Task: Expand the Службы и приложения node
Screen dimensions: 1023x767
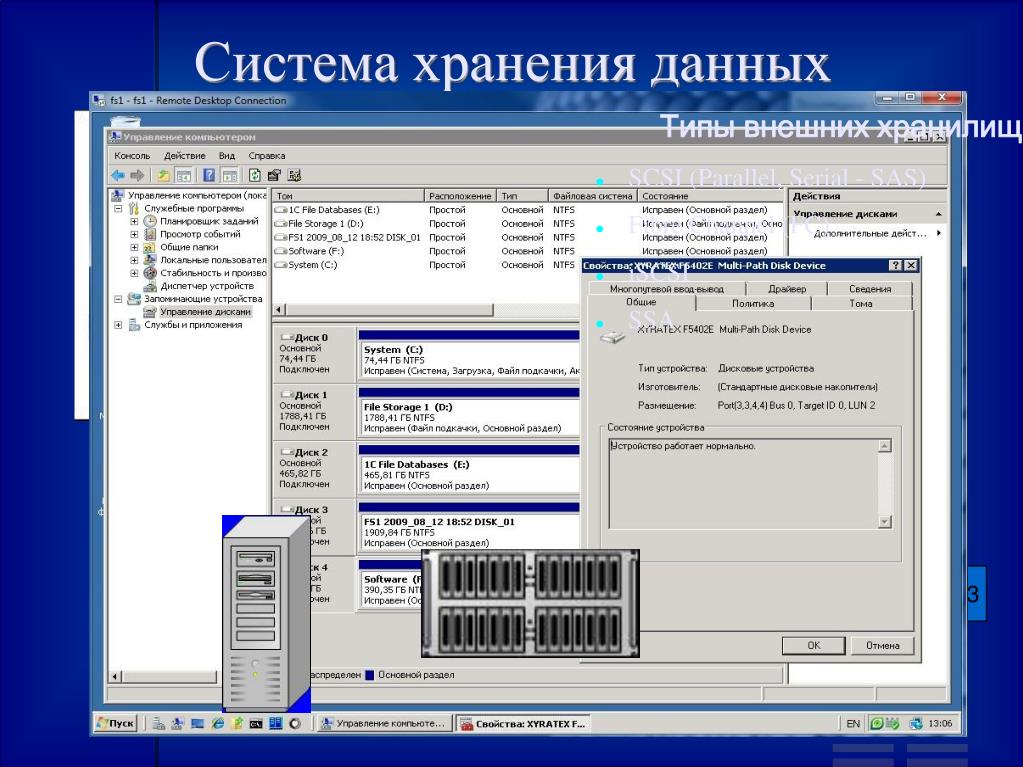Action: tap(118, 325)
